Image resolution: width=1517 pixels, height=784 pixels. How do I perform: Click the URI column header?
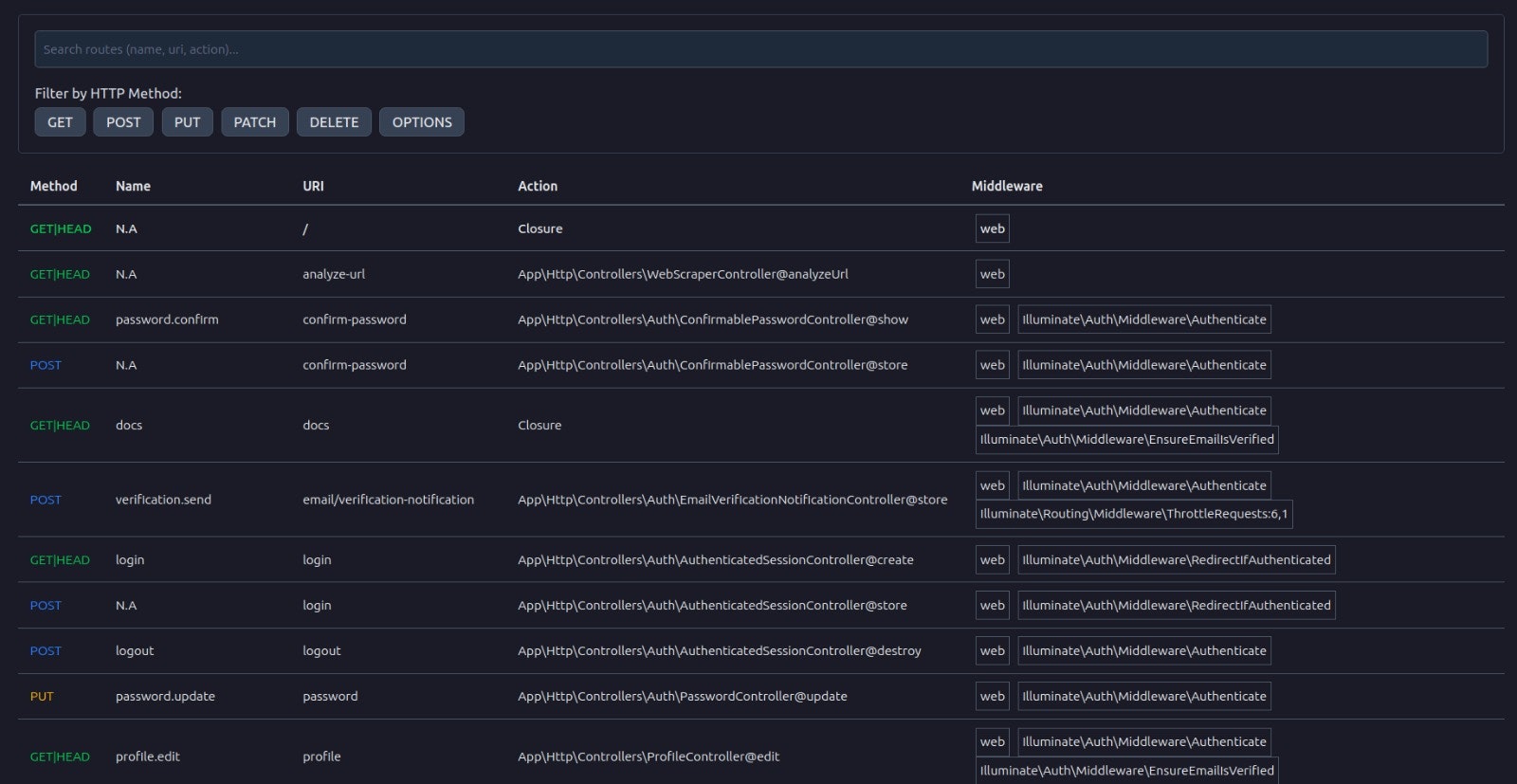313,186
